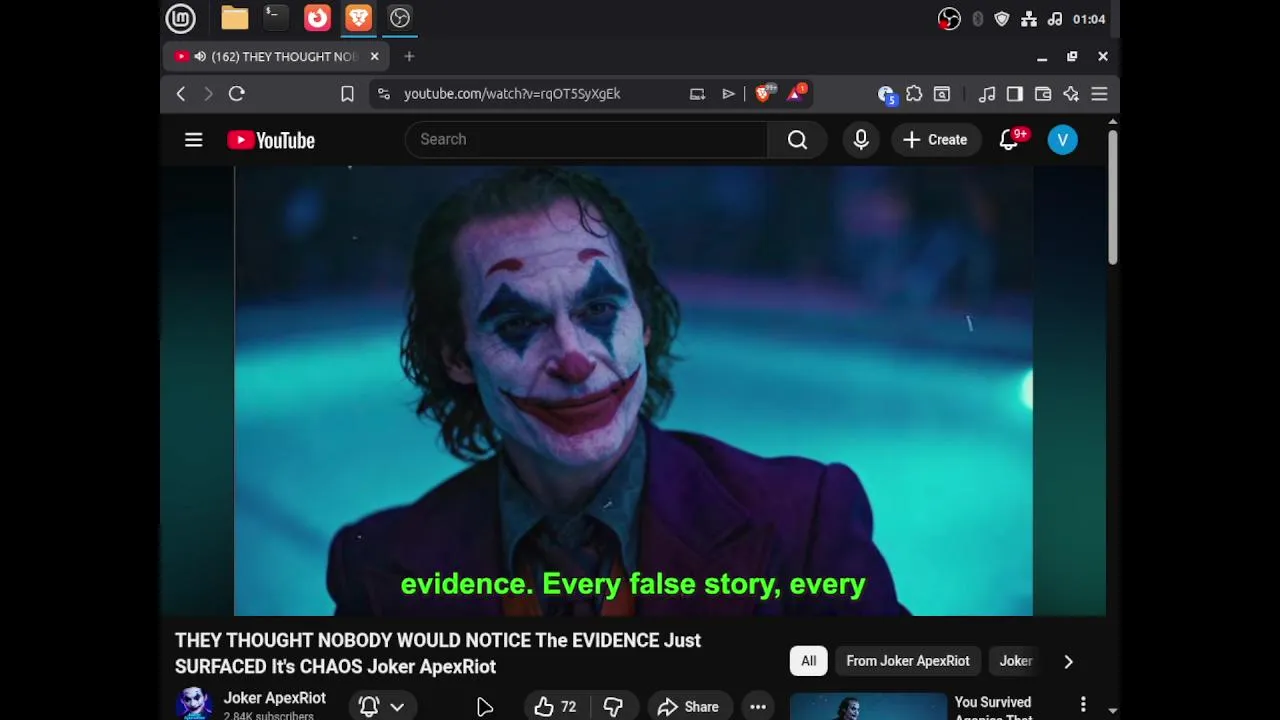Open the Brave Shields lion icon
Screen dimensions: 1280x720
(x=765, y=93)
